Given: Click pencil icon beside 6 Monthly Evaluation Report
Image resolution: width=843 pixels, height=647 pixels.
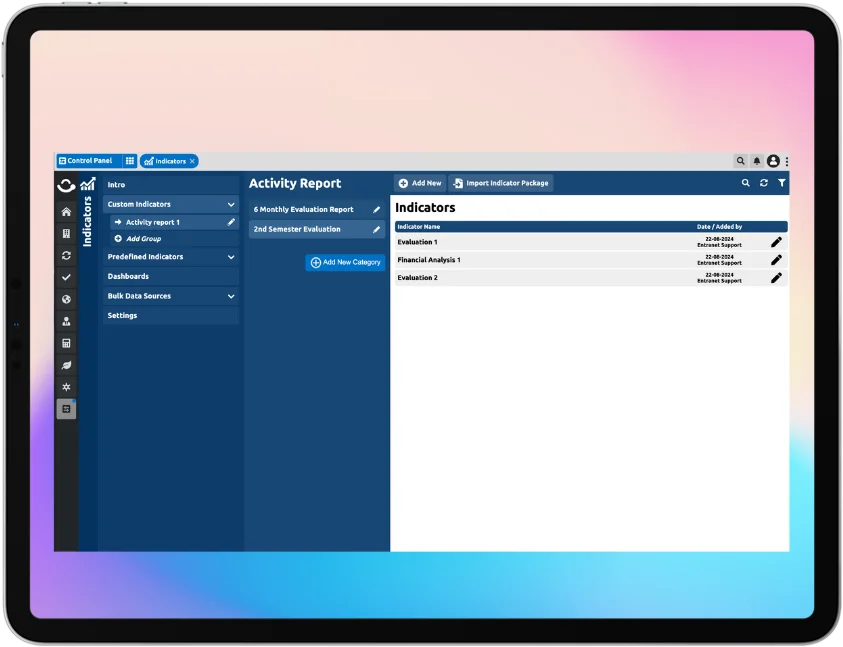Looking at the screenshot, I should coord(376,210).
